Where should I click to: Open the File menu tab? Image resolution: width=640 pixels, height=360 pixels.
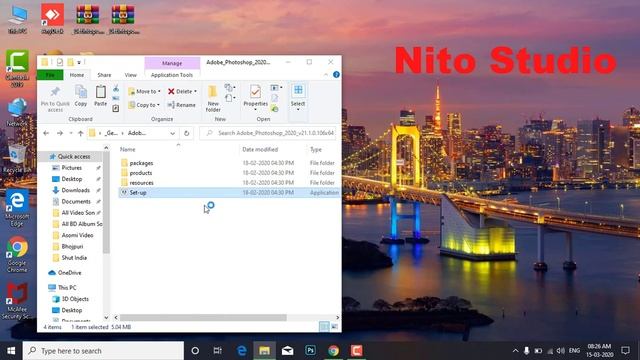(x=50, y=75)
